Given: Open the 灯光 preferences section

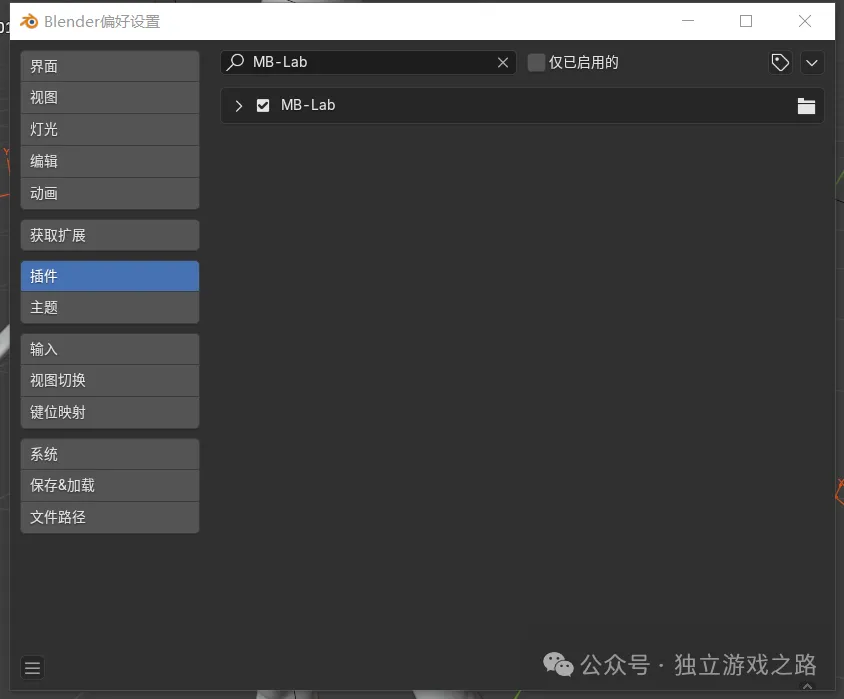Looking at the screenshot, I should click(109, 129).
